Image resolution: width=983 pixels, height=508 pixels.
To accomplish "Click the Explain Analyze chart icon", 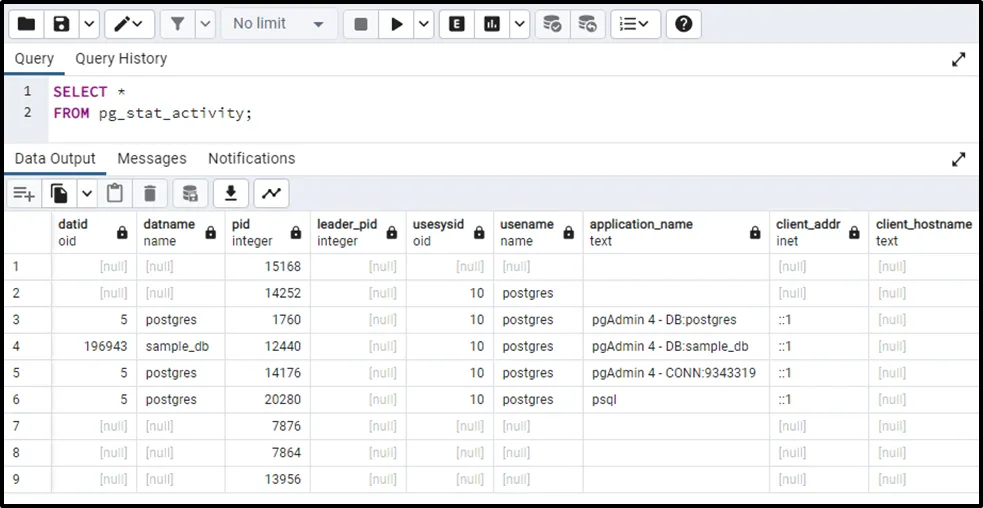I will (492, 24).
